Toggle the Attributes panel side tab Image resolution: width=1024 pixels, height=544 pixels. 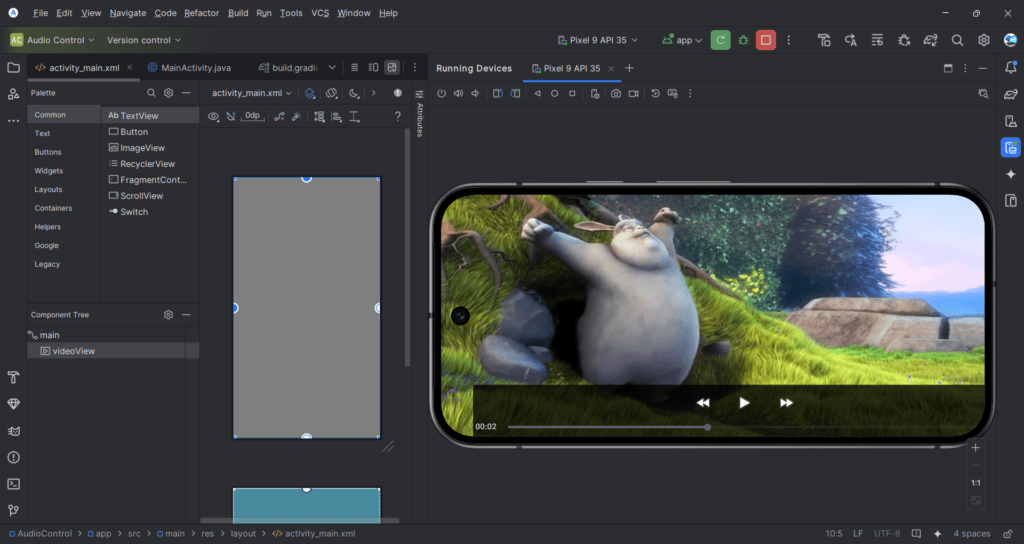pyautogui.click(x=419, y=113)
